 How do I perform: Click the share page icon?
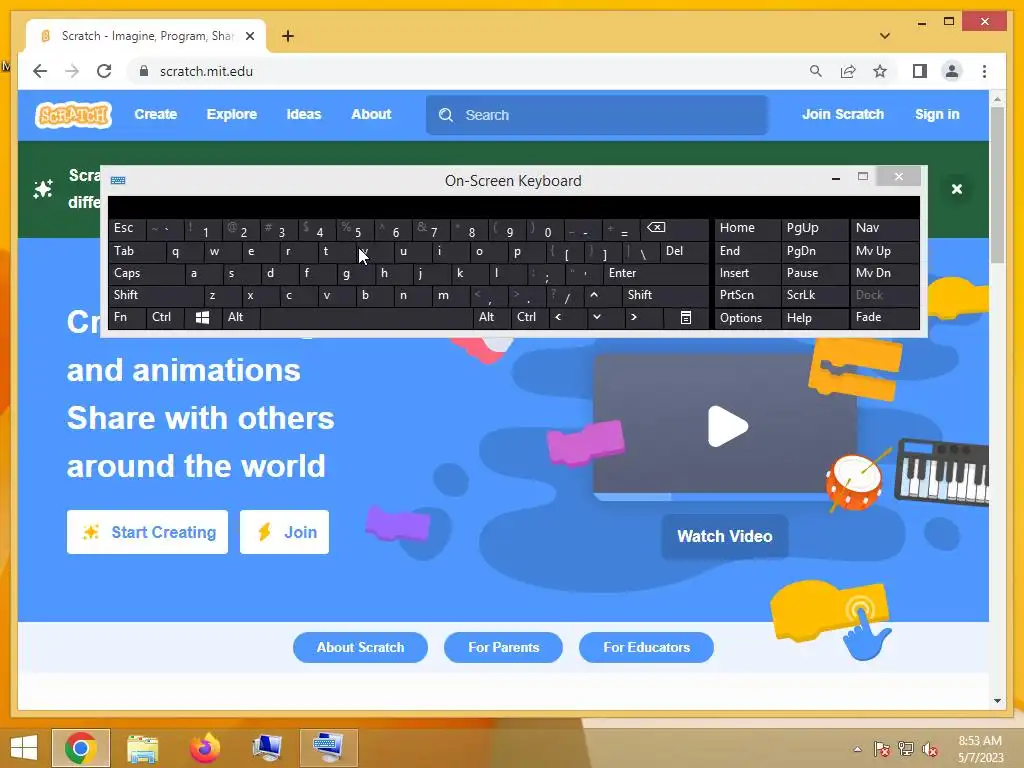[848, 71]
